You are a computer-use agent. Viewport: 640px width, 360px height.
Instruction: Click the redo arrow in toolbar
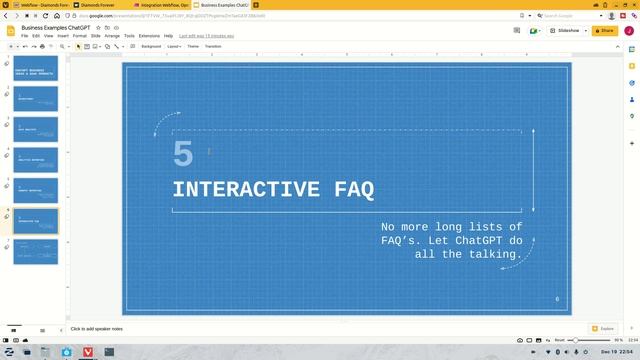[34, 47]
